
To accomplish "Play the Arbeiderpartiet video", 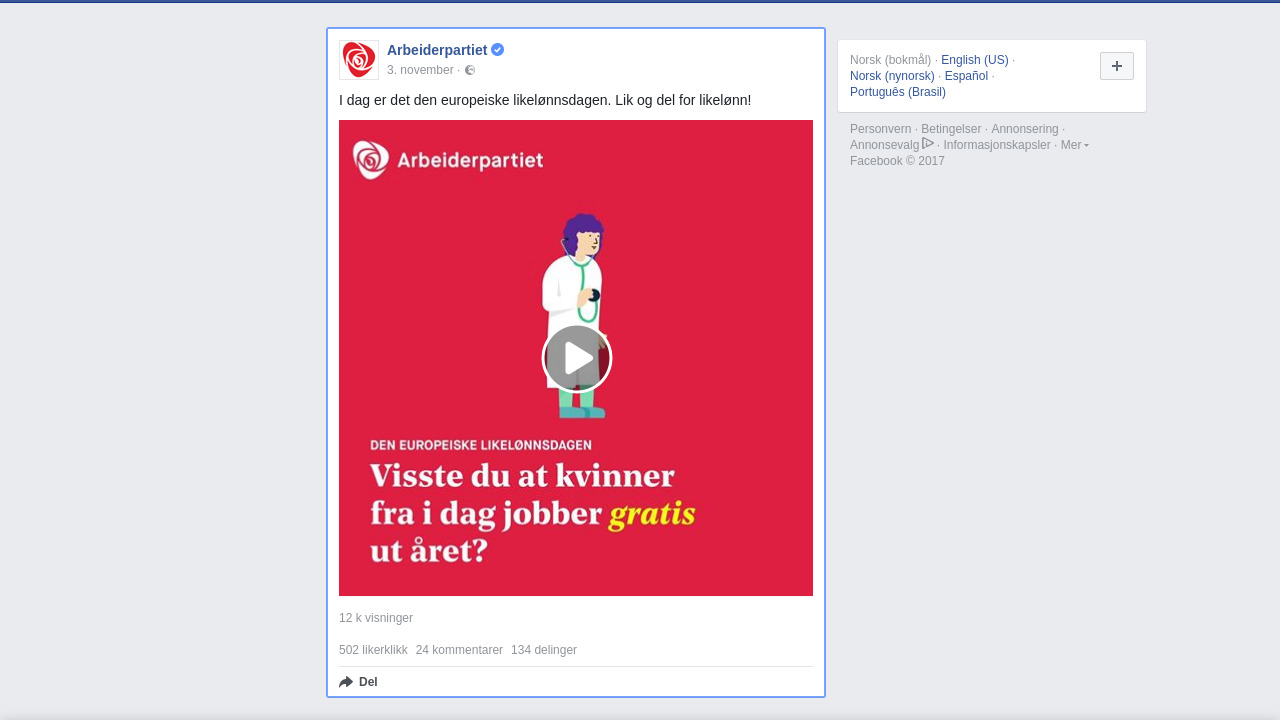I will click(x=577, y=358).
